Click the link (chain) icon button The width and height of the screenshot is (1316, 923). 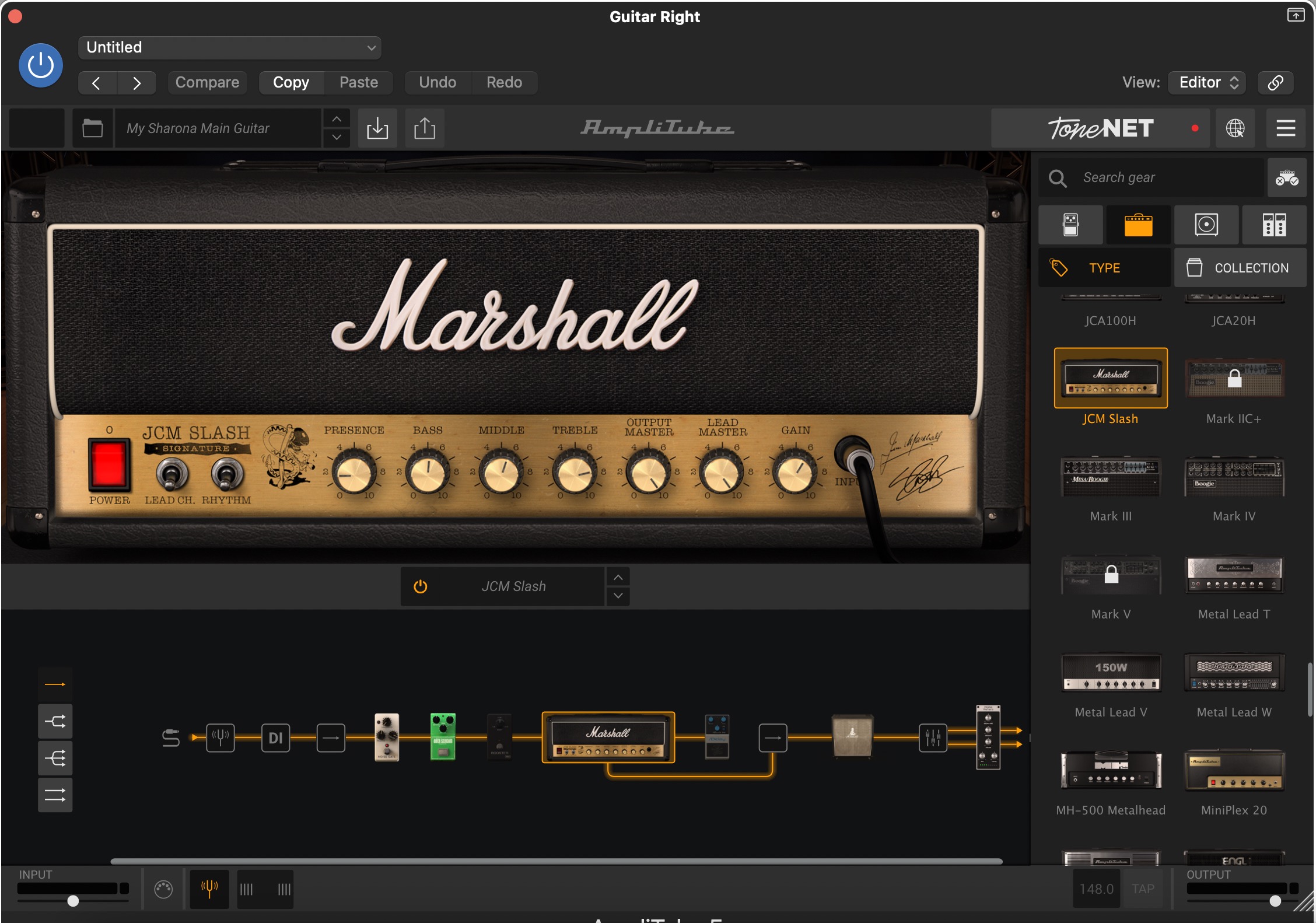[1275, 83]
